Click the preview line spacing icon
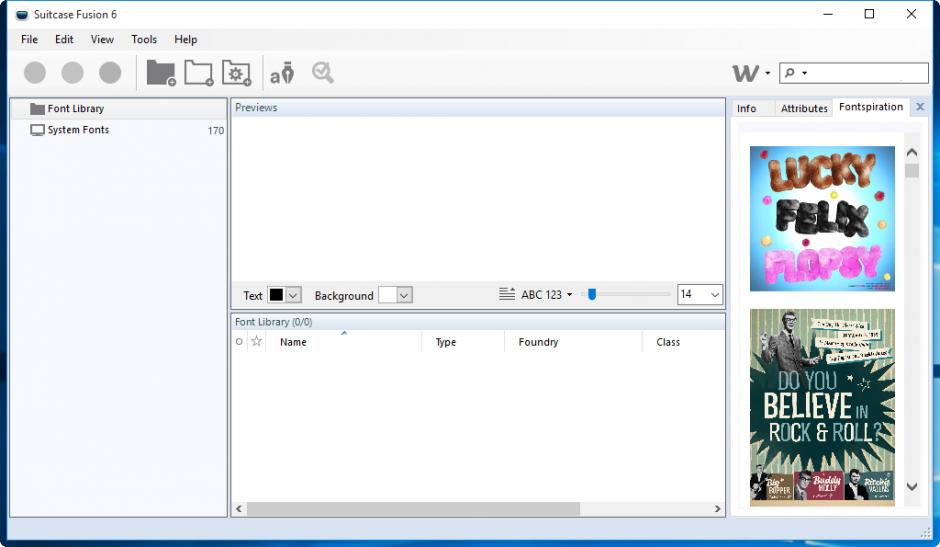This screenshot has height=547, width=940. 507,295
